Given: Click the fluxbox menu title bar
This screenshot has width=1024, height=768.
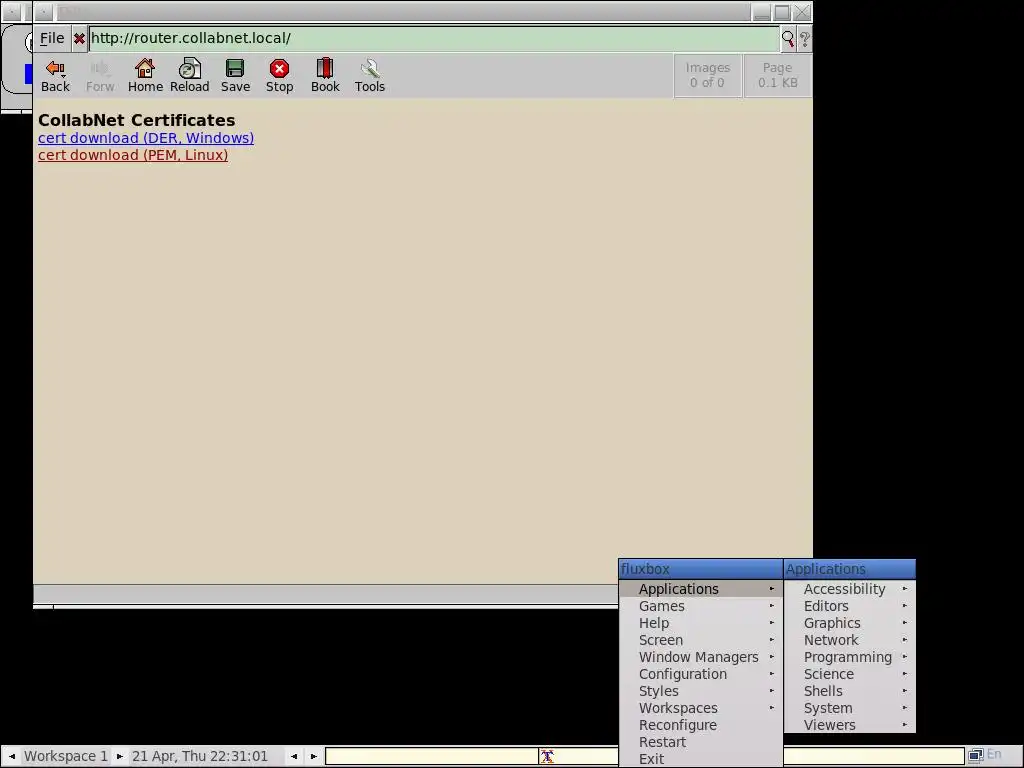Looking at the screenshot, I should 701,569.
